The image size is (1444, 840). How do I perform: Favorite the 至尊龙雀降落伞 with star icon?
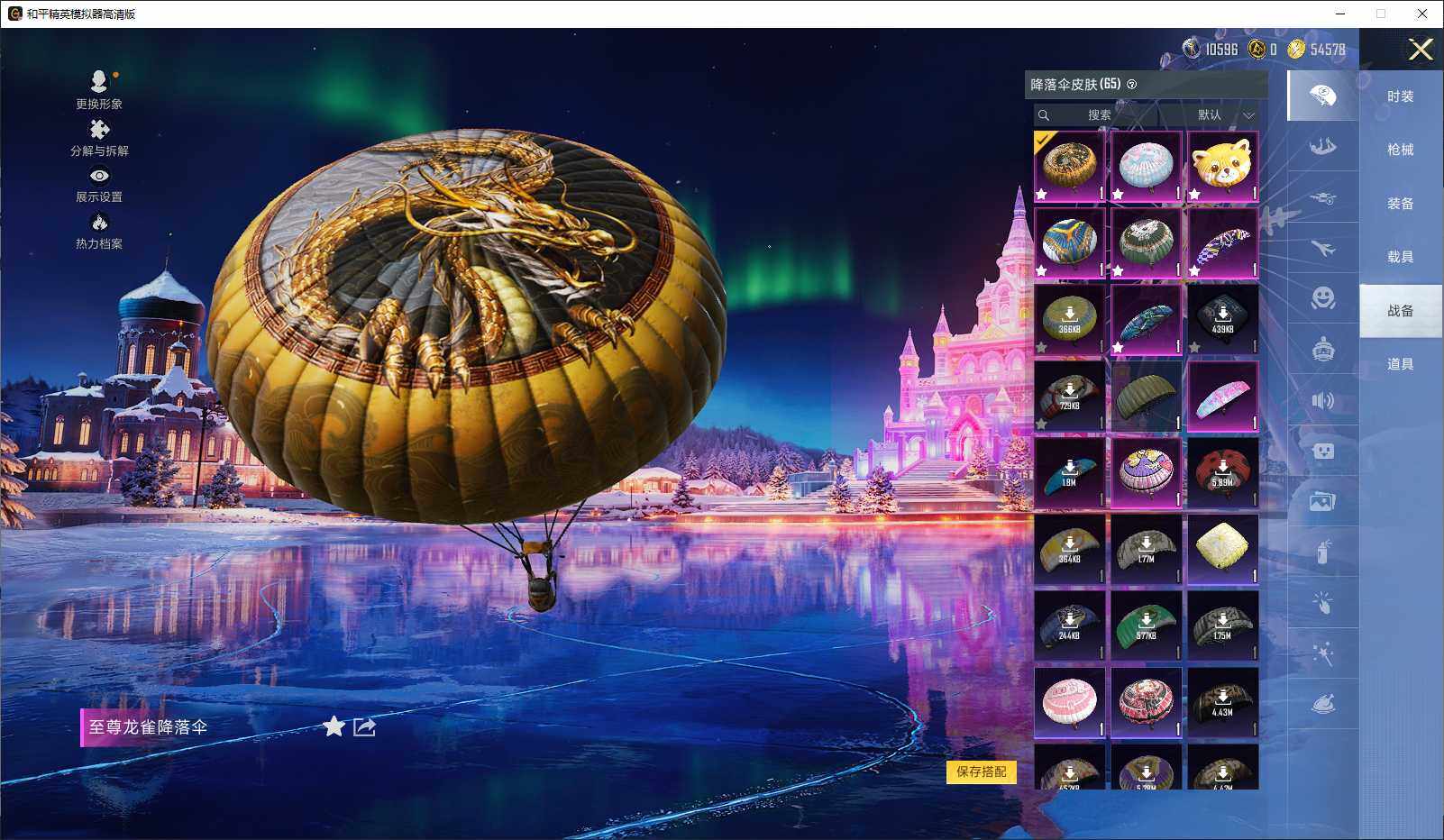tap(334, 726)
